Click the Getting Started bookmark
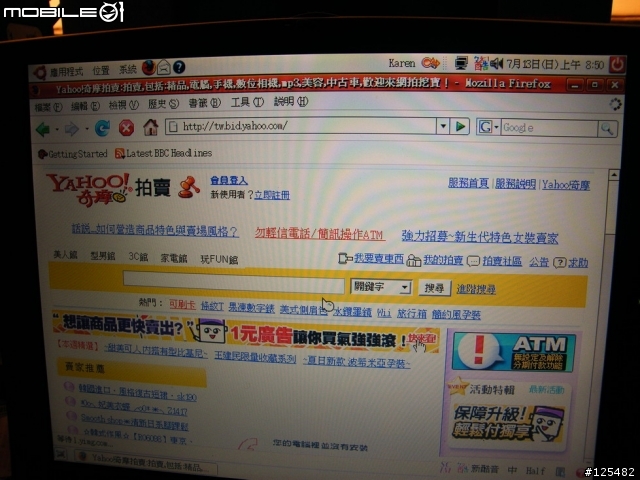Viewport: 640px width, 480px height. tap(73, 154)
